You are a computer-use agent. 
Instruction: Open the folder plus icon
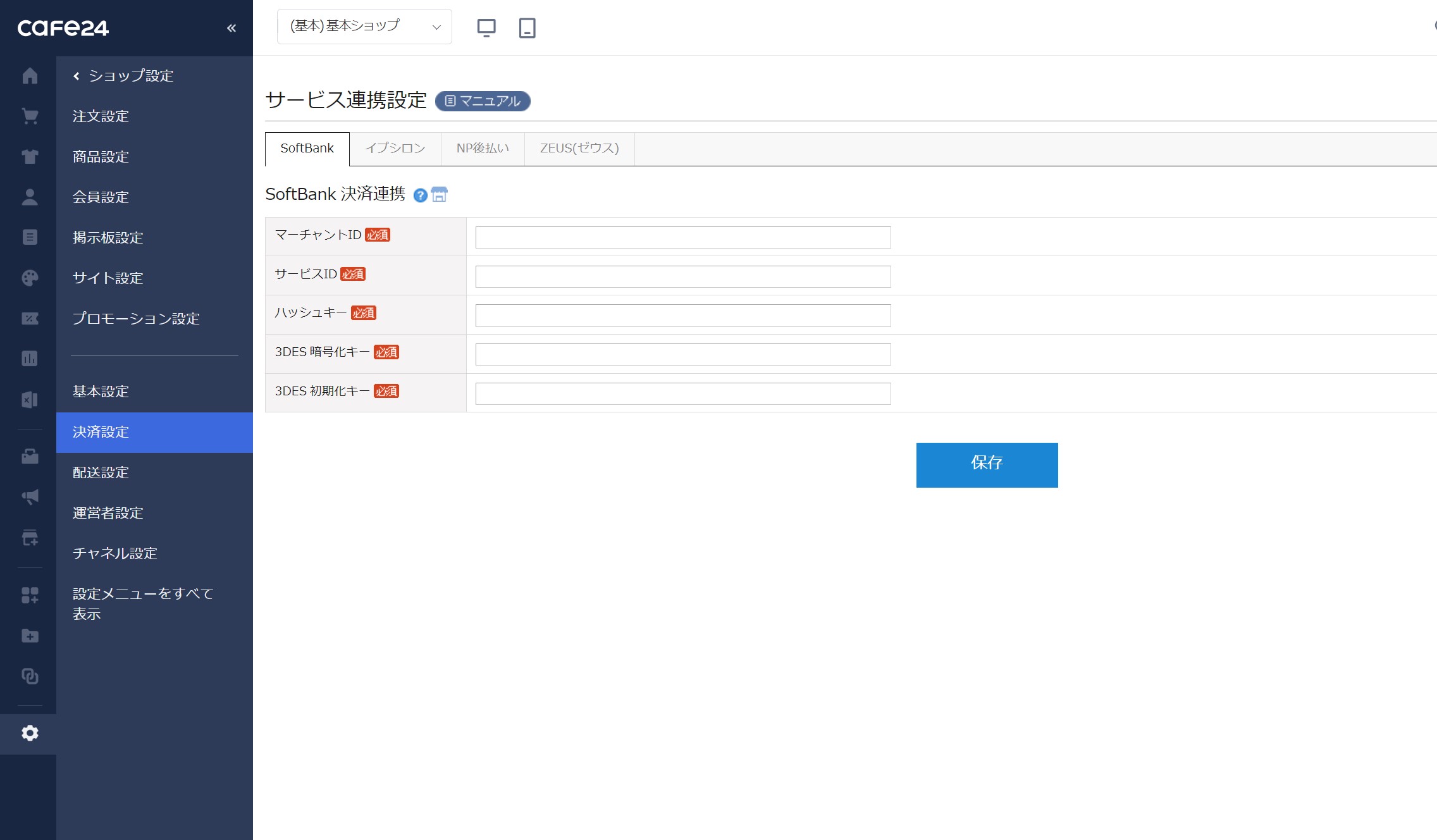pyautogui.click(x=30, y=636)
